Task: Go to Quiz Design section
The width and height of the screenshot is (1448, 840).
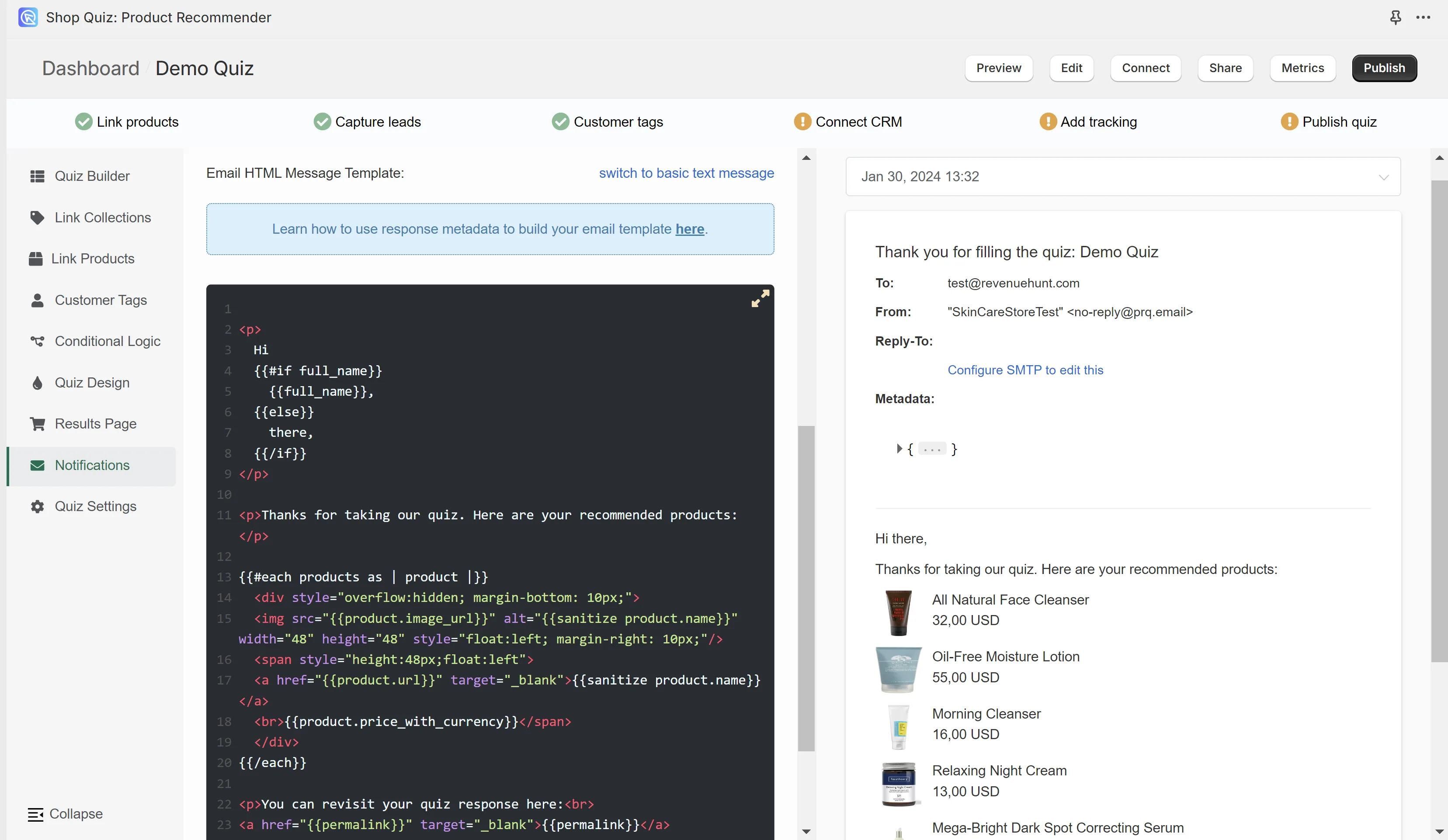Action: (92, 383)
